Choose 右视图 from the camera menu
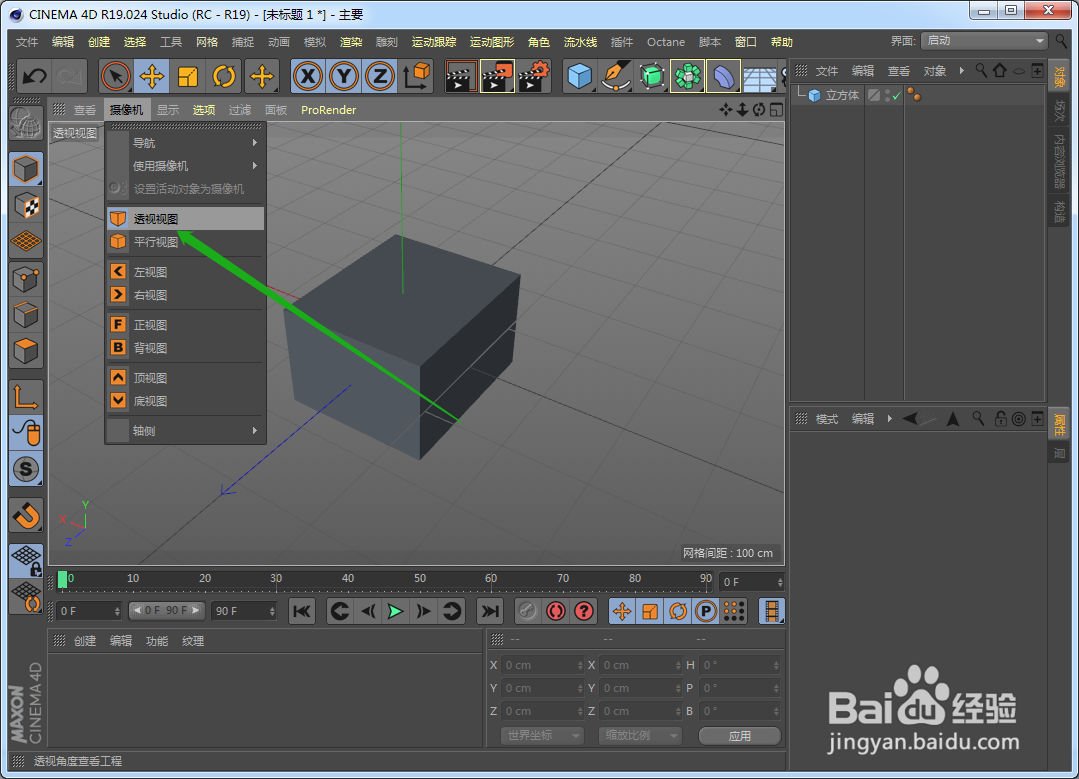The width and height of the screenshot is (1079, 779). point(185,295)
